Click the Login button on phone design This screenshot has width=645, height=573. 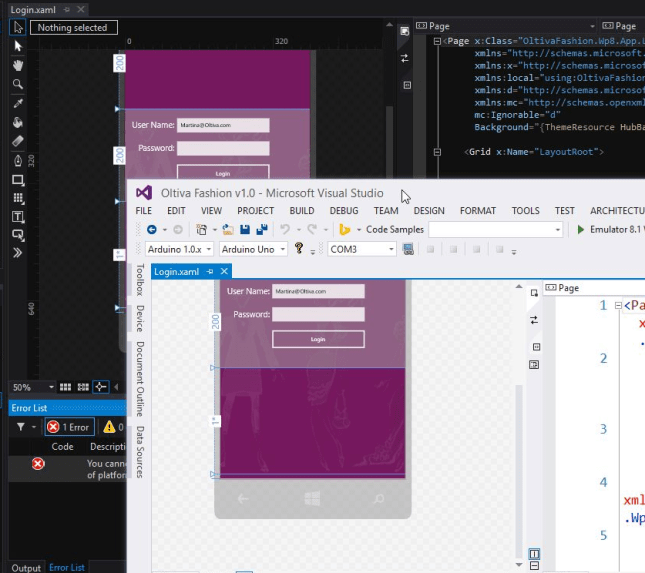(x=318, y=339)
